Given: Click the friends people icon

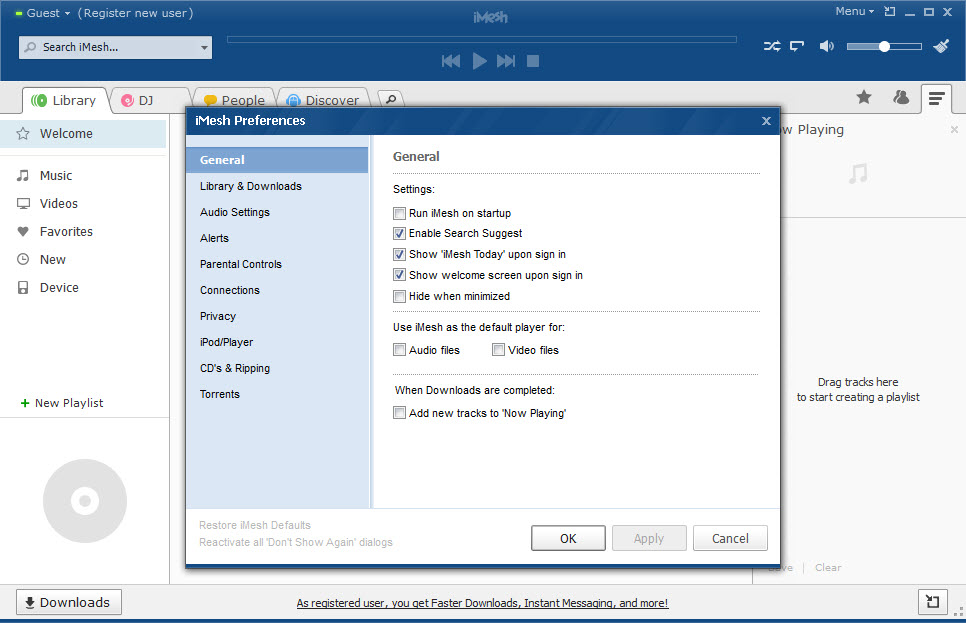Looking at the screenshot, I should point(901,97).
